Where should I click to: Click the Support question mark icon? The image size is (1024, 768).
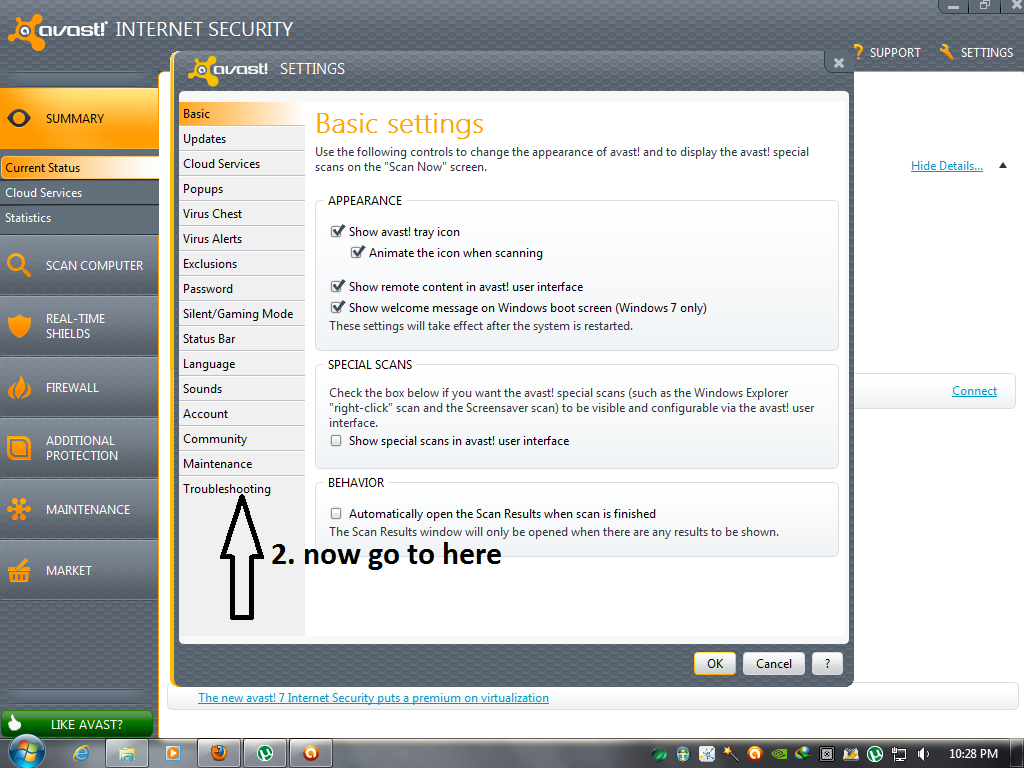[858, 52]
